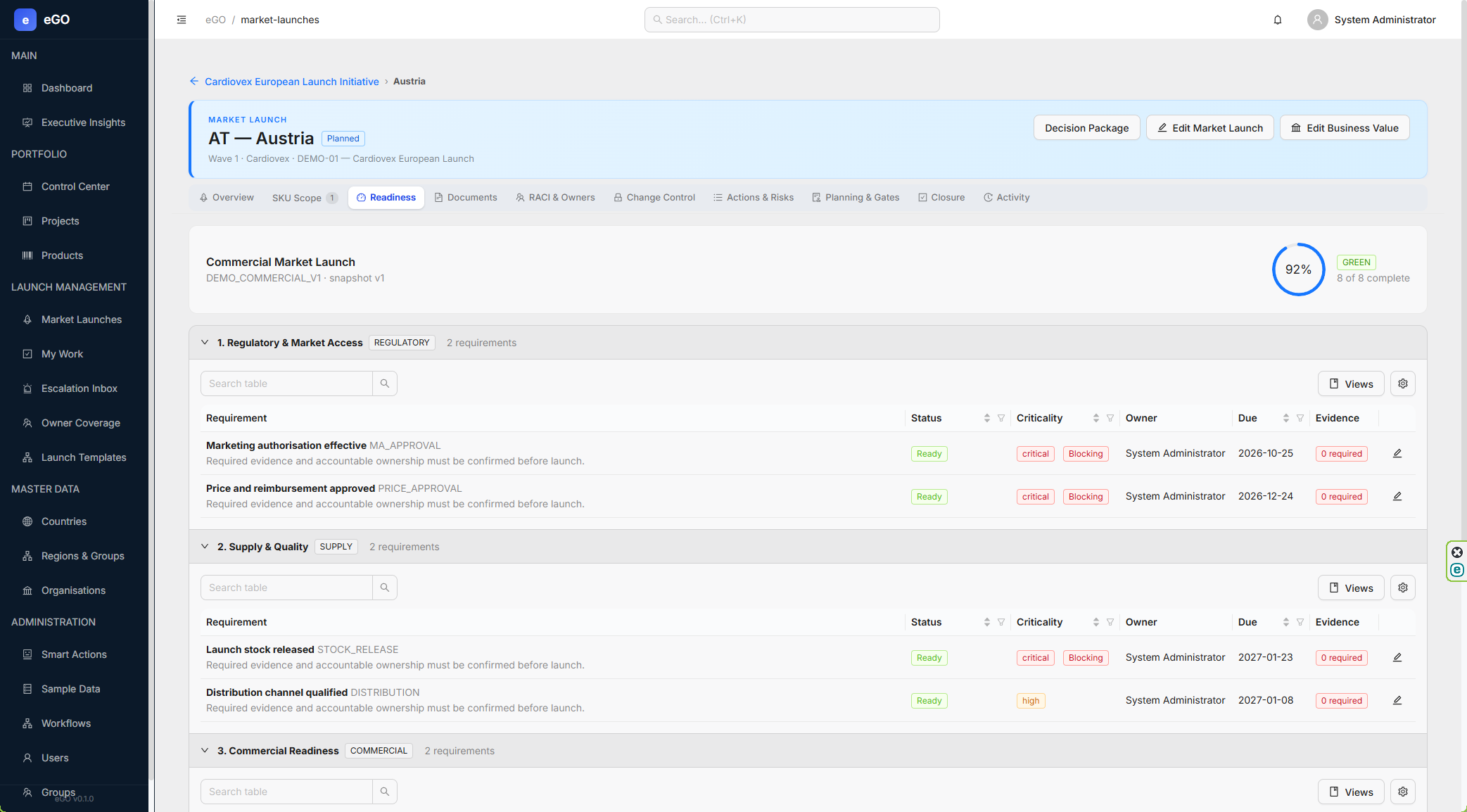Switch to the Overview tab

pyautogui.click(x=227, y=198)
